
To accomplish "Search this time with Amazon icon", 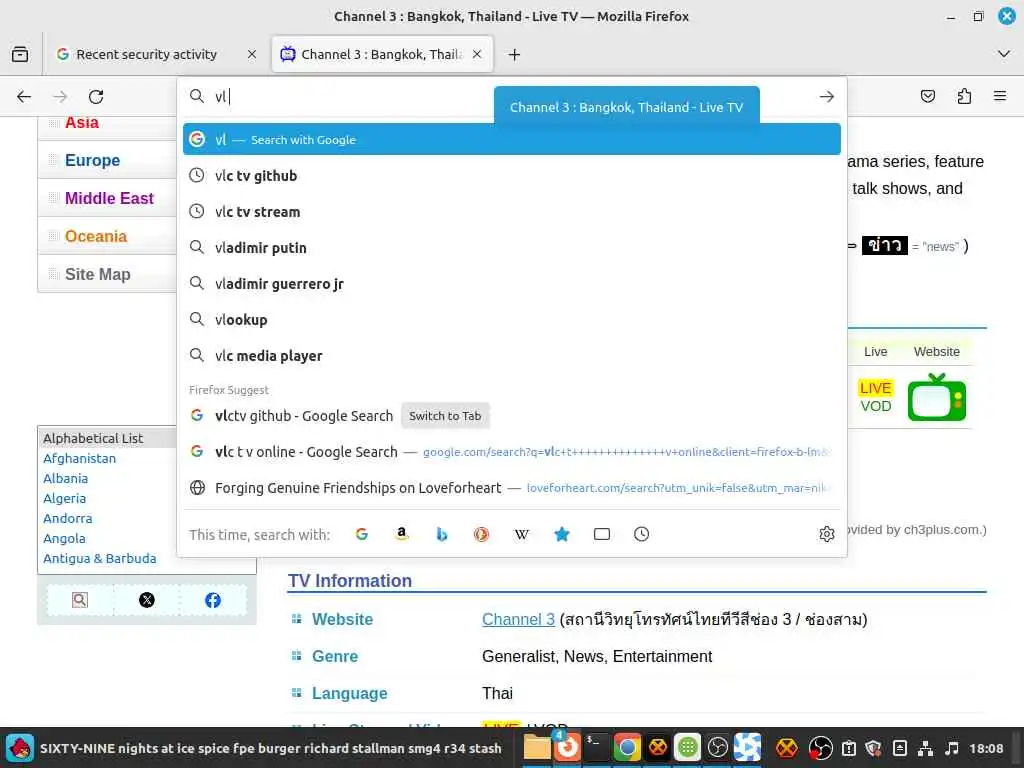I will point(402,534).
